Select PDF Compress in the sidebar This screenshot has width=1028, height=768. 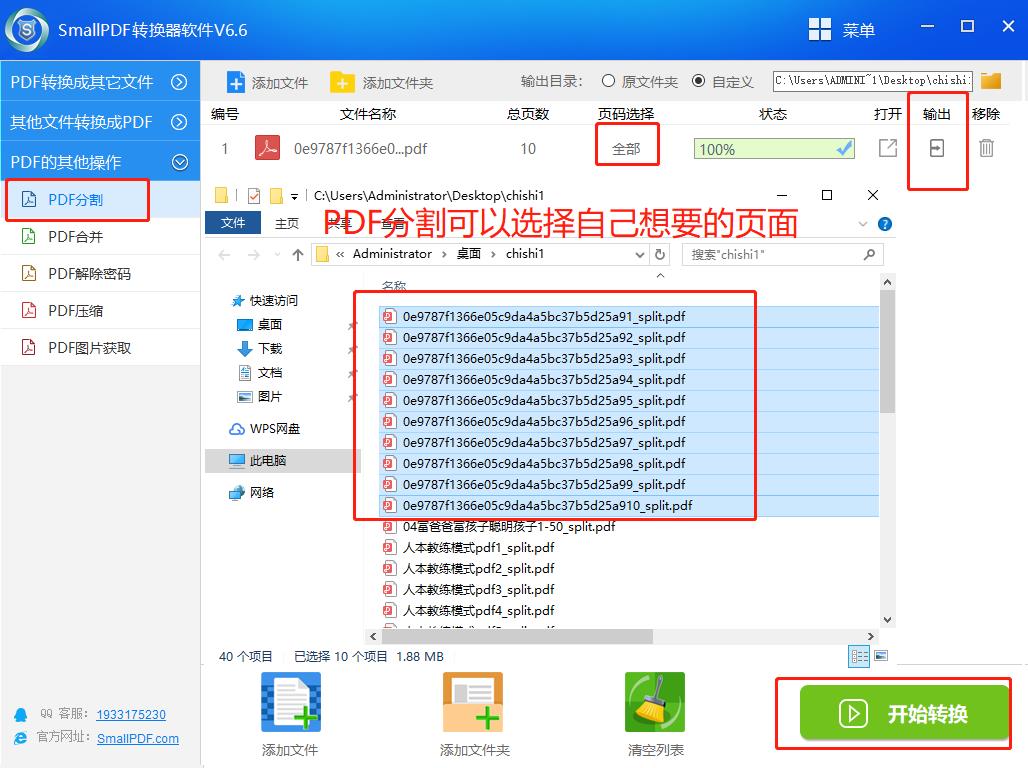[x=76, y=311]
